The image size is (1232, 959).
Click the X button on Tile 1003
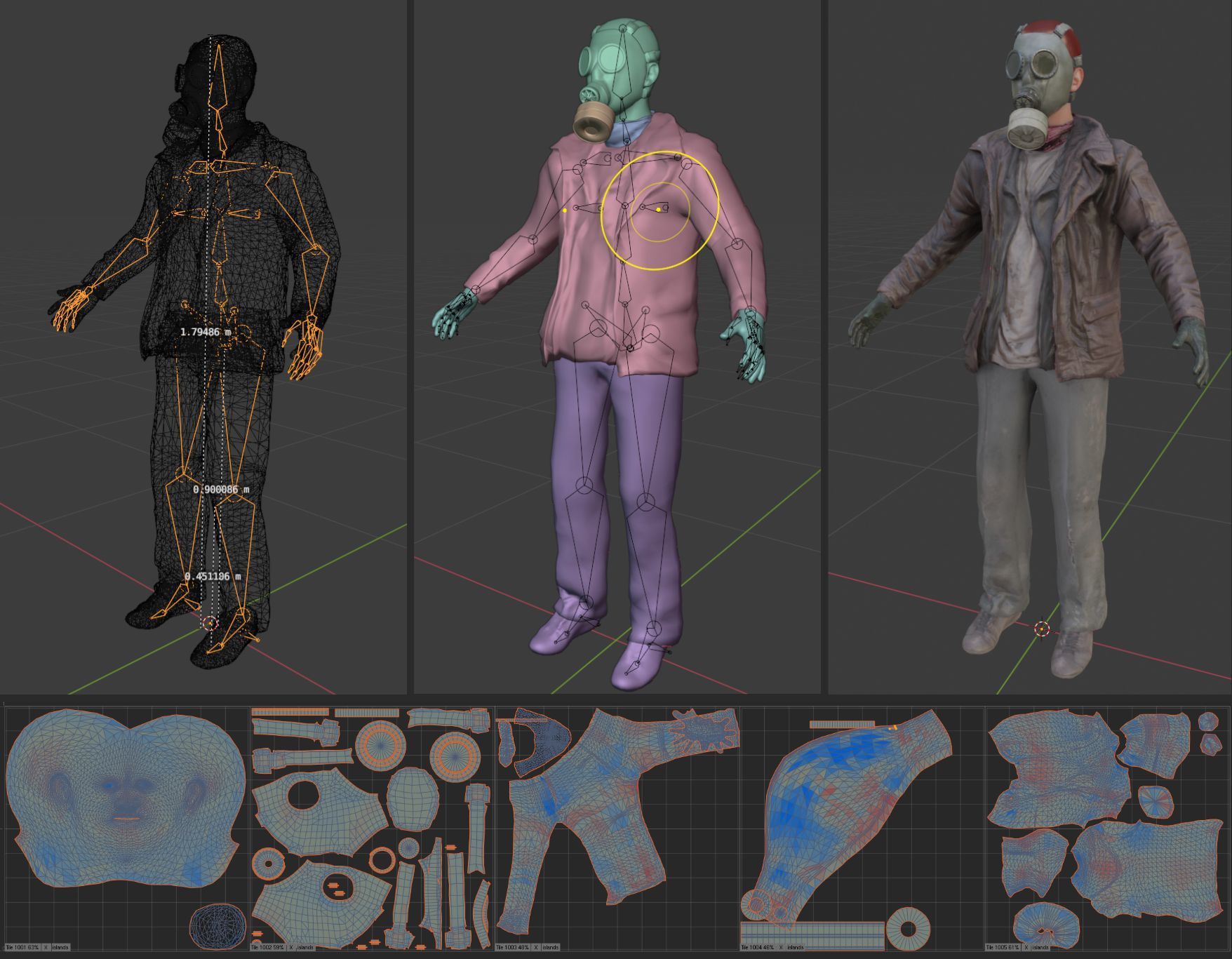[x=537, y=947]
